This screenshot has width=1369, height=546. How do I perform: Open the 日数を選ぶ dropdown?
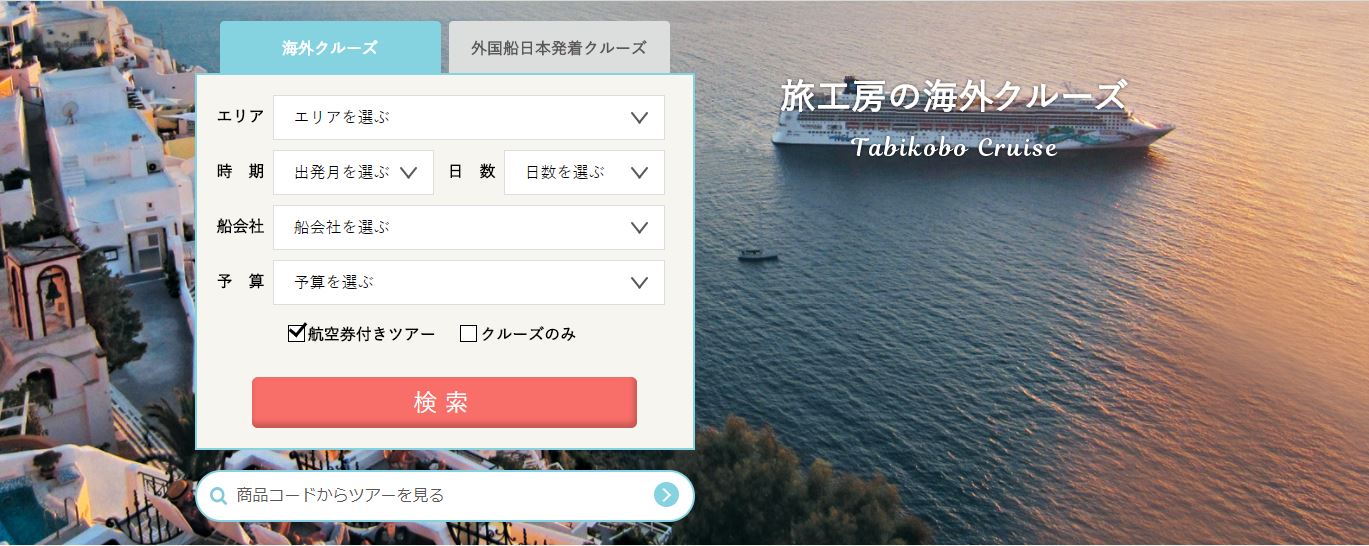pyautogui.click(x=585, y=173)
